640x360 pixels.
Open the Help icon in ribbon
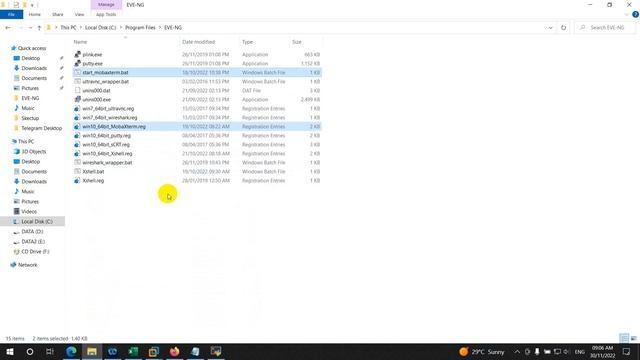(x=635, y=14)
